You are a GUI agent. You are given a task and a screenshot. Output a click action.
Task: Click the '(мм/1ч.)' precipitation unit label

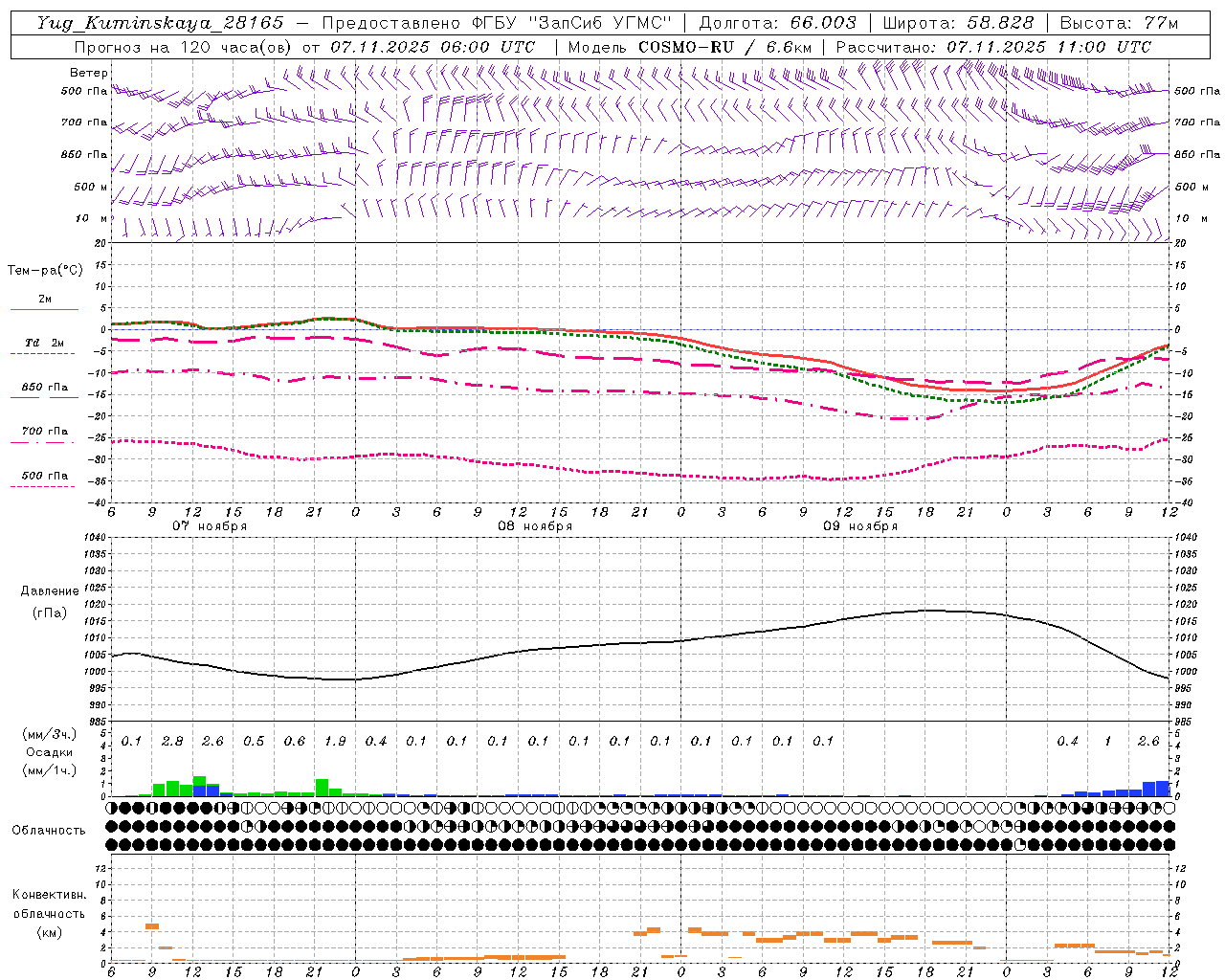50,770
